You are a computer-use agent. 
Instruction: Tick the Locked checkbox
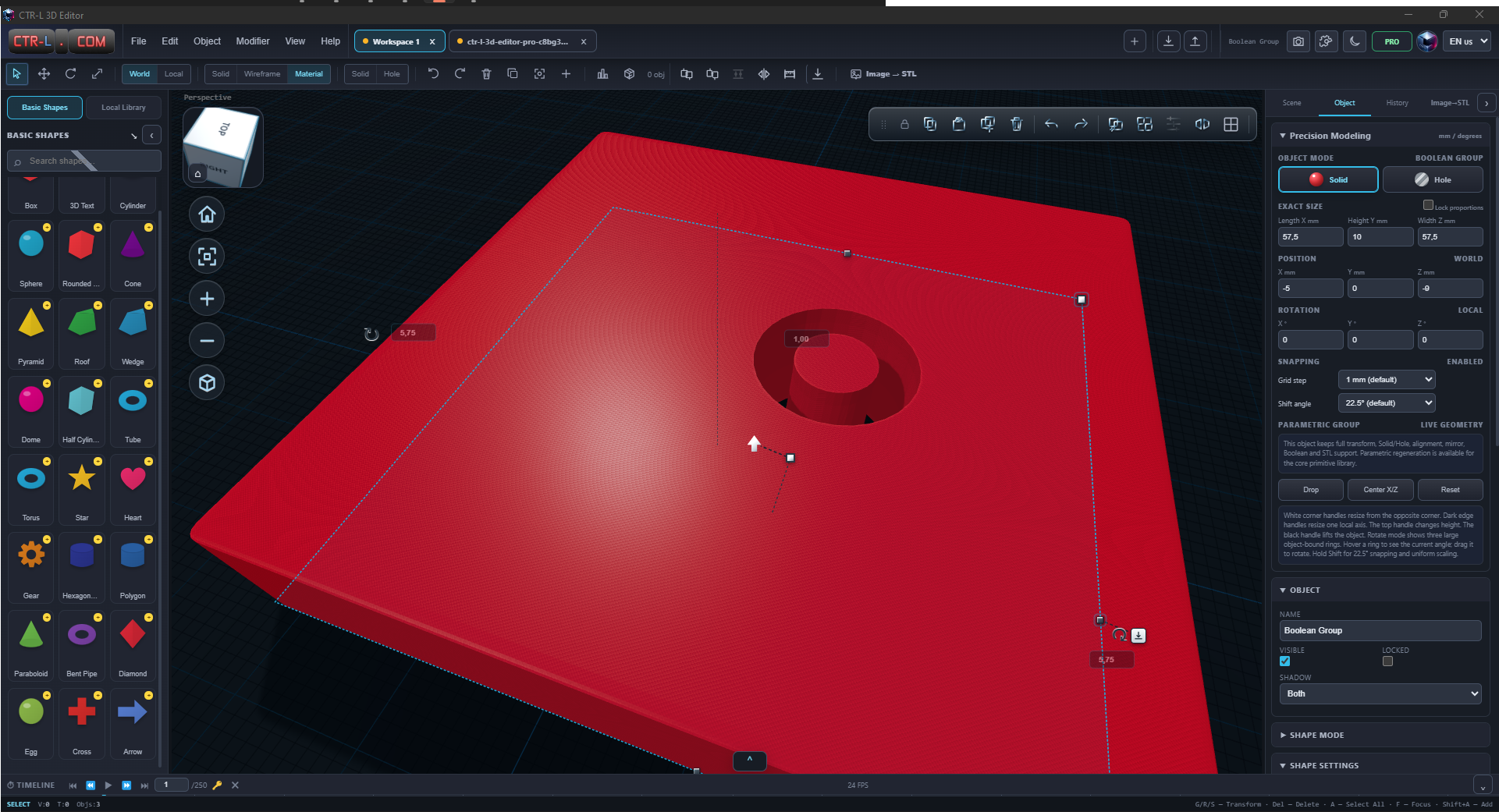(1387, 661)
